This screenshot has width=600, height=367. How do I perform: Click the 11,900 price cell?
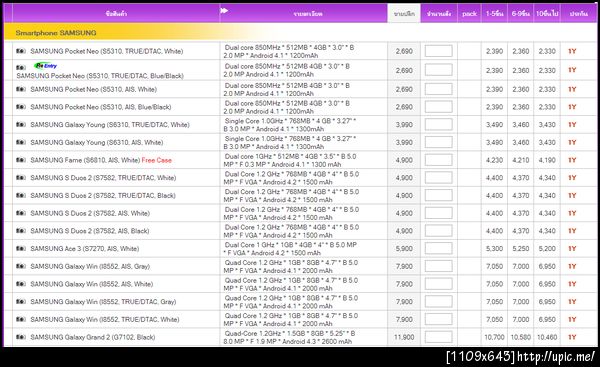pyautogui.click(x=404, y=337)
